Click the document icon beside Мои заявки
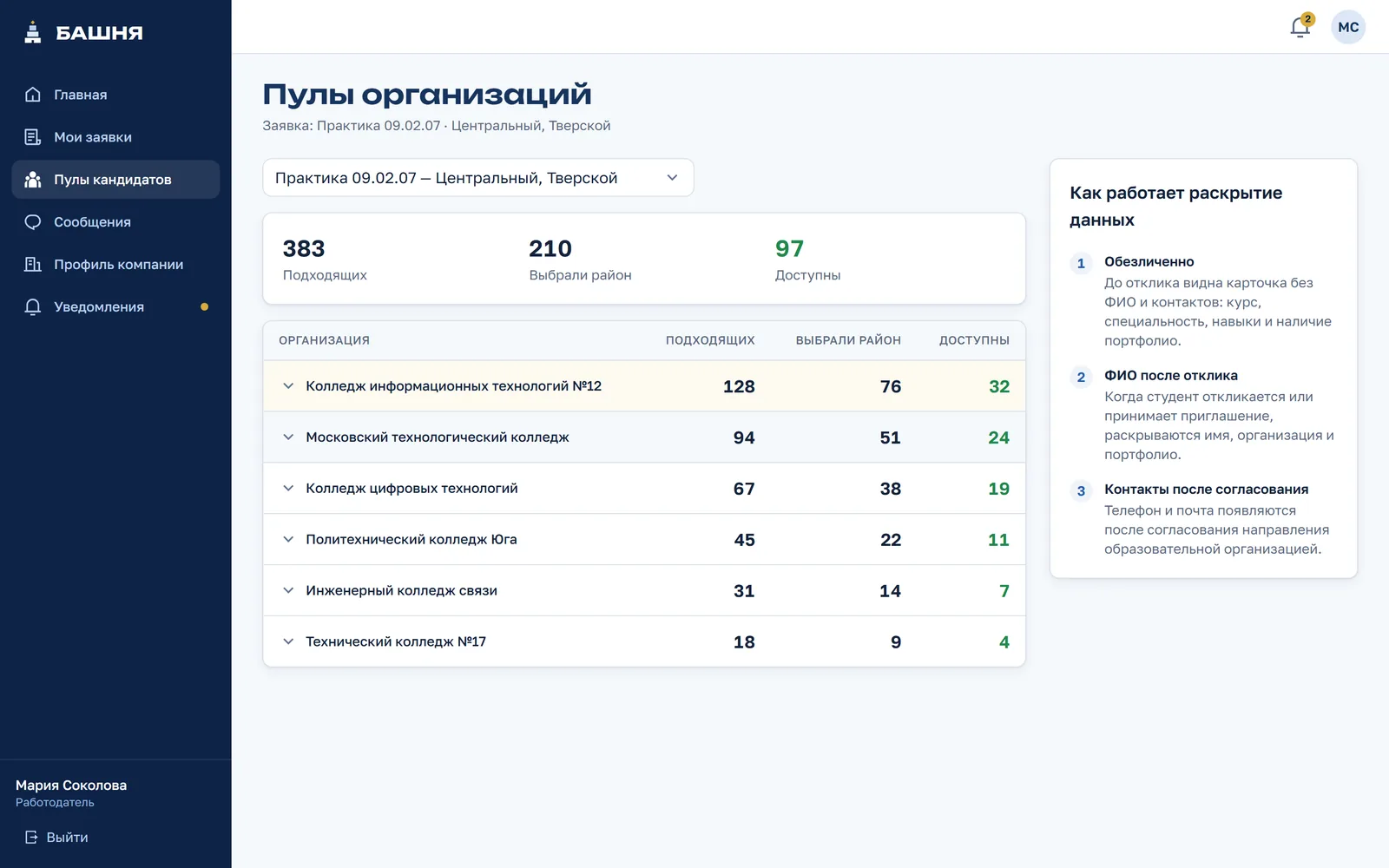 [x=33, y=137]
